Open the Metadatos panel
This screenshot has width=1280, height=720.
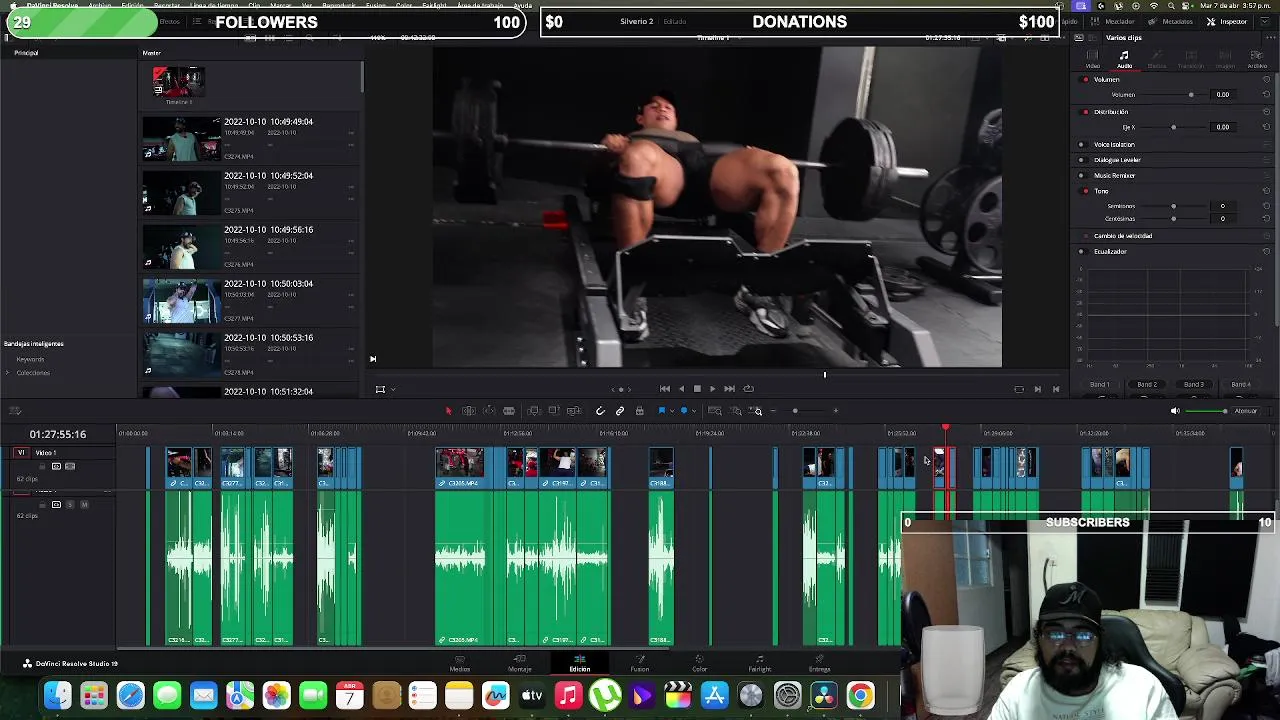(x=1171, y=21)
